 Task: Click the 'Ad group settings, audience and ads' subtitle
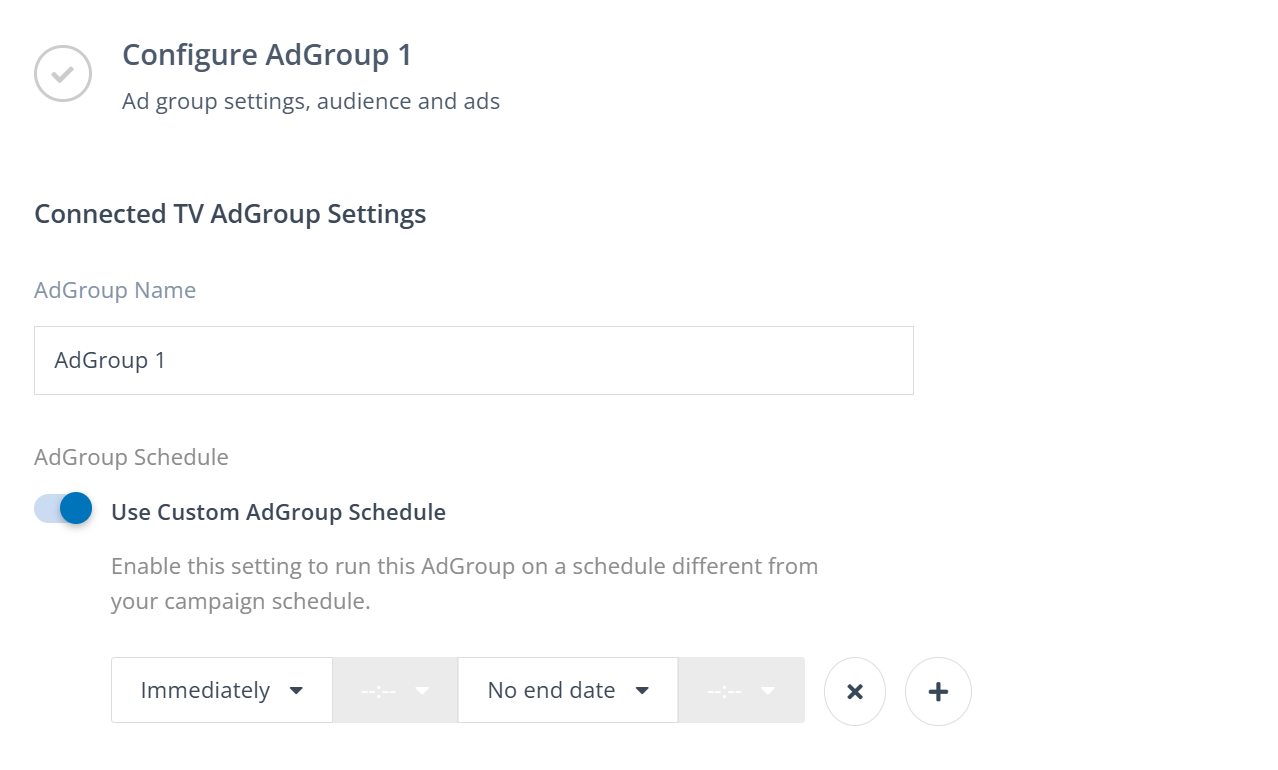click(x=310, y=101)
